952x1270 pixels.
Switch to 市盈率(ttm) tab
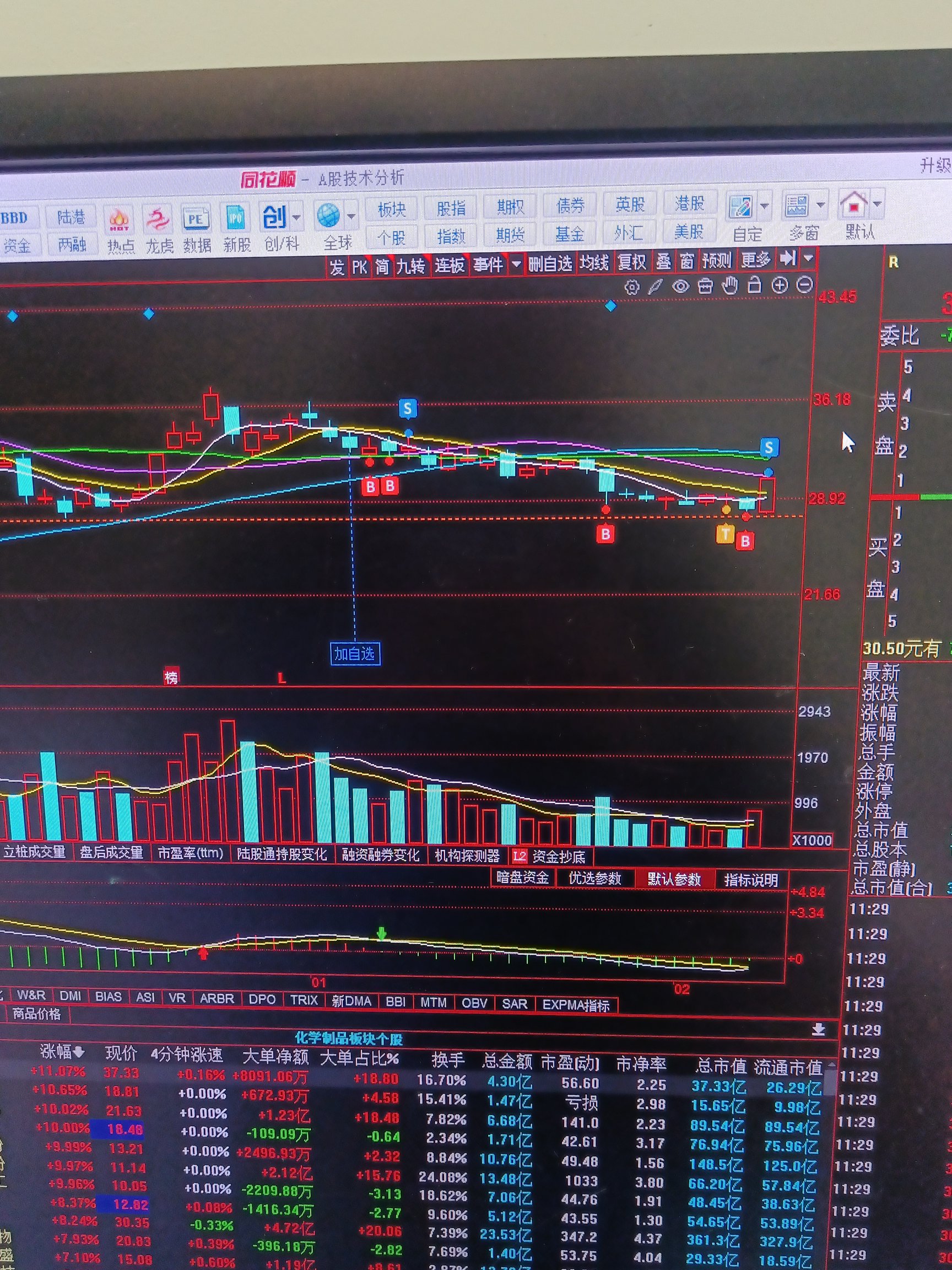tap(191, 854)
